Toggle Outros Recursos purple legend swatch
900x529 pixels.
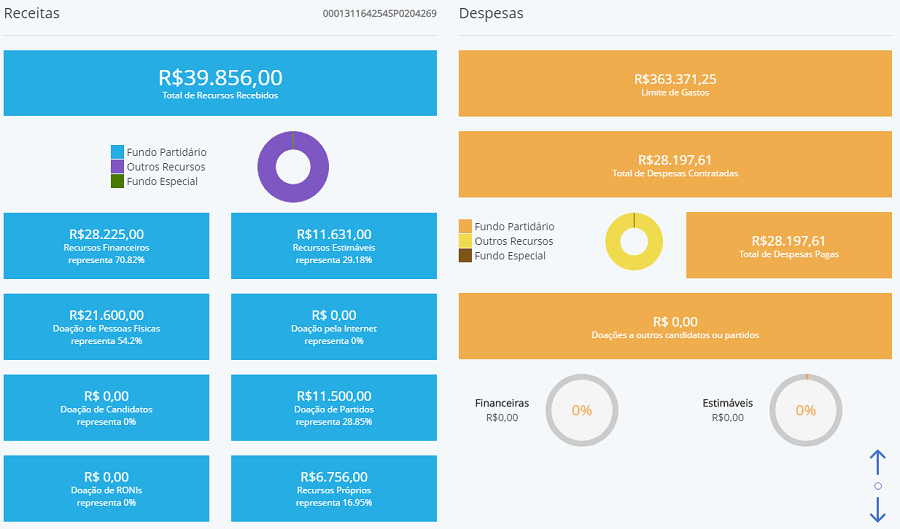117,166
